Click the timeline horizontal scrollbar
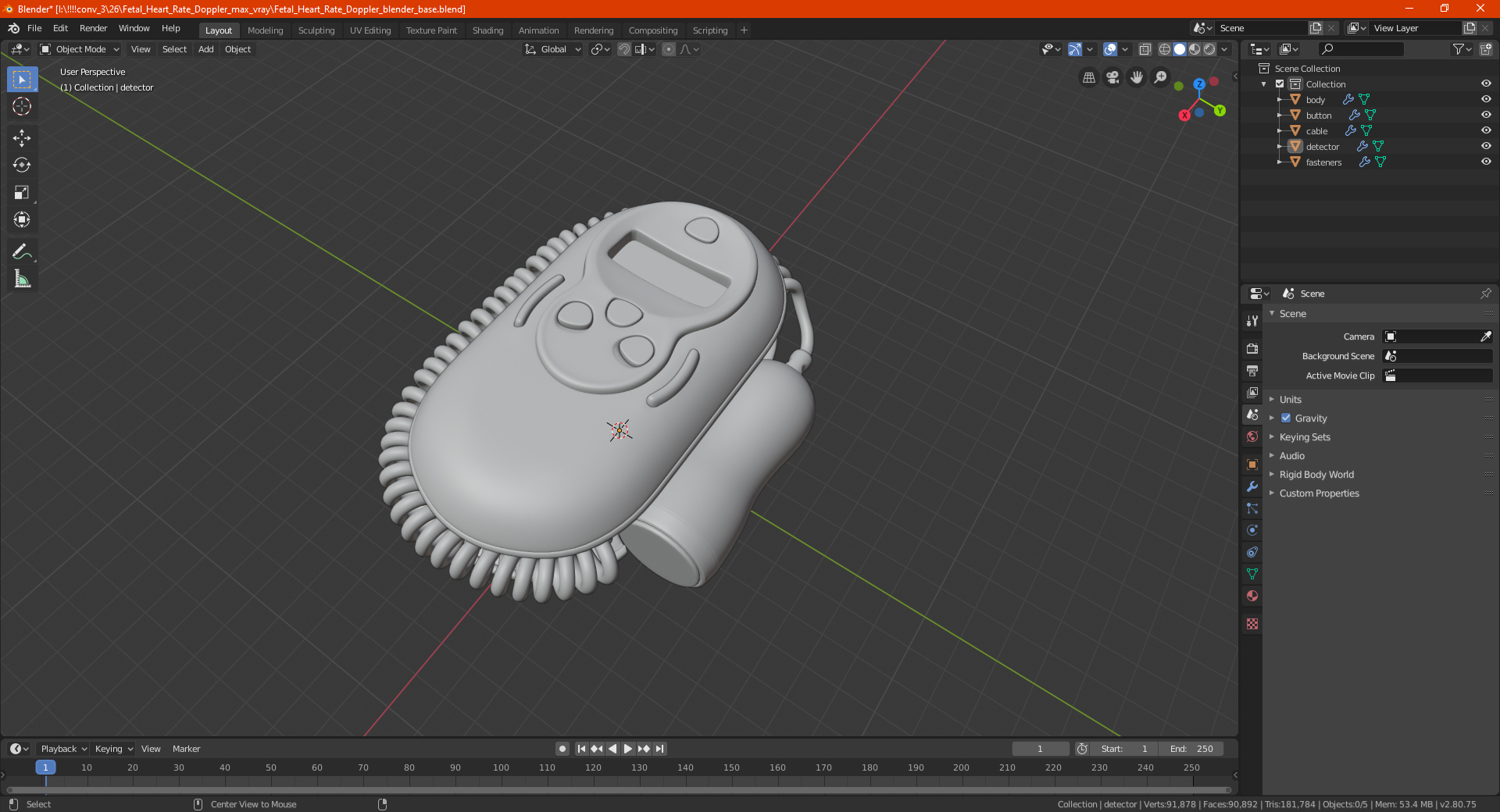This screenshot has height=812, width=1500. 619,790
